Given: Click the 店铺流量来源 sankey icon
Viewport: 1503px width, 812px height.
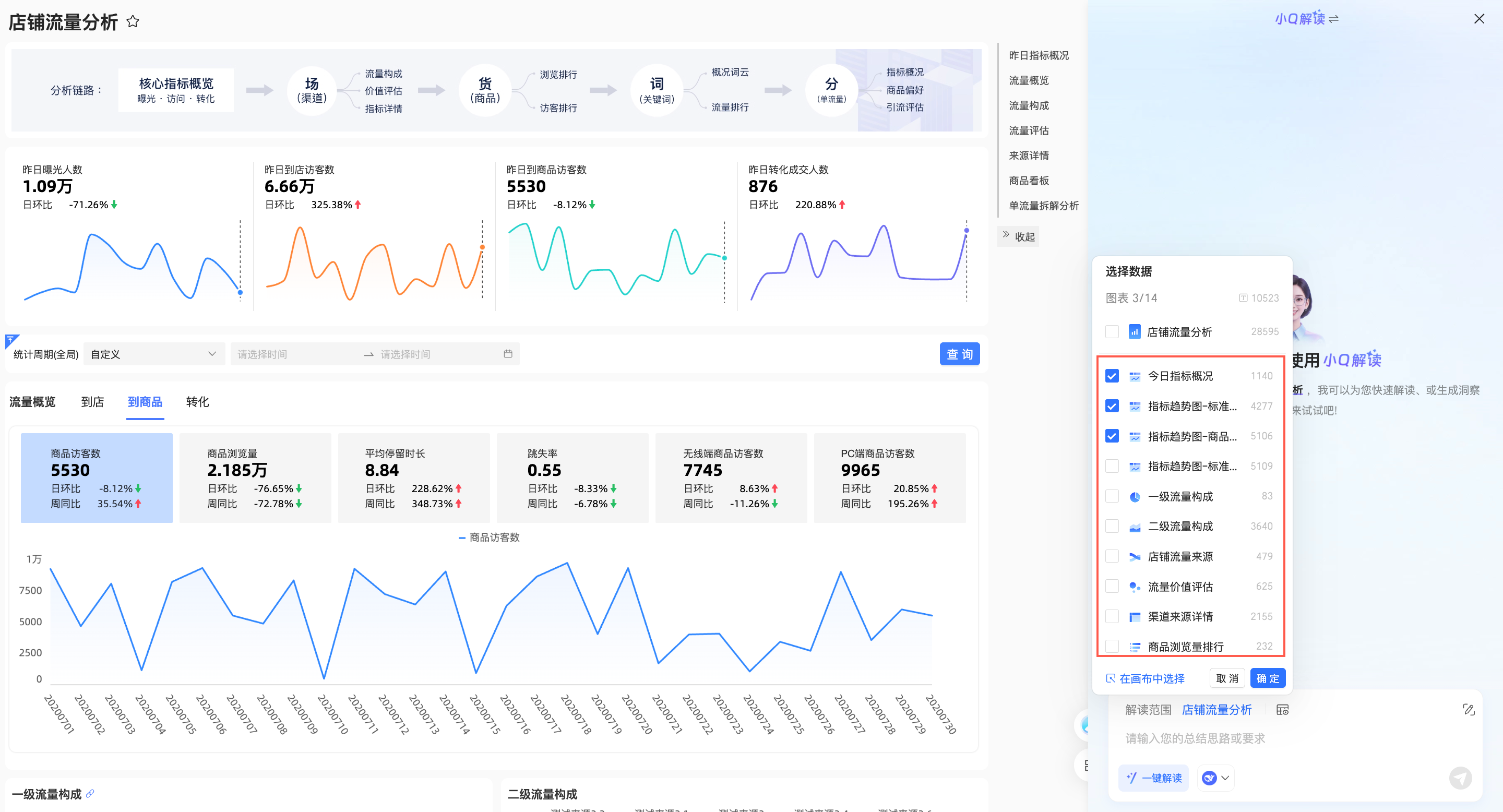Looking at the screenshot, I should pos(1134,556).
